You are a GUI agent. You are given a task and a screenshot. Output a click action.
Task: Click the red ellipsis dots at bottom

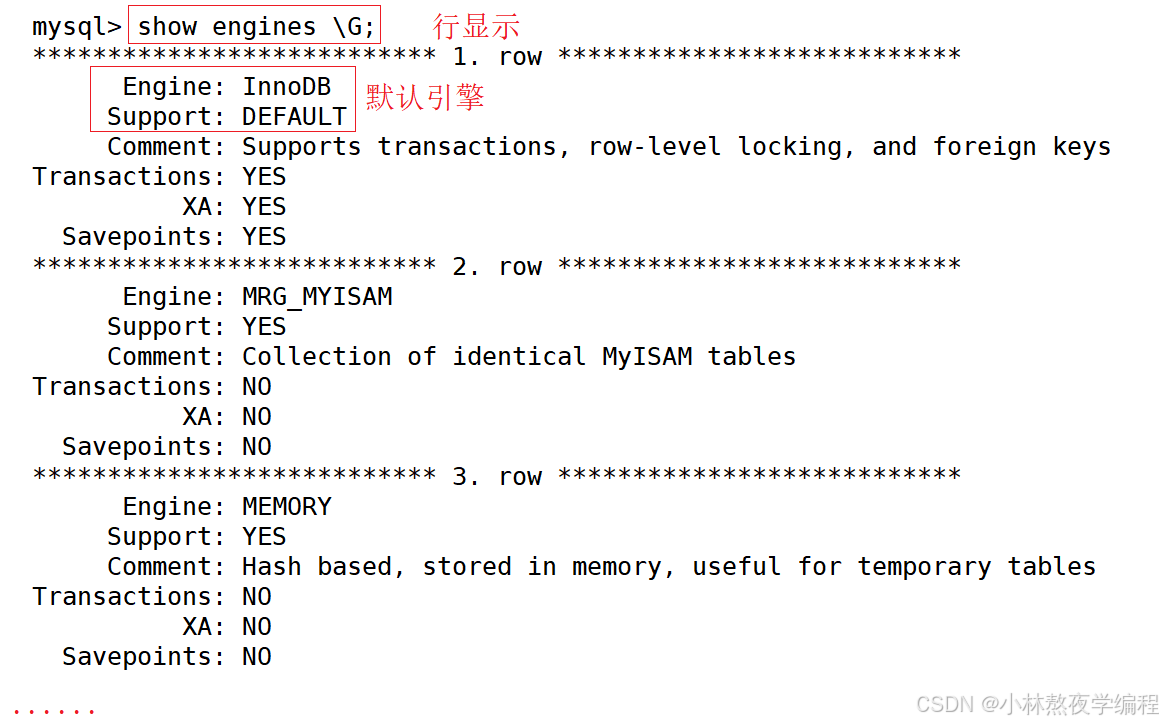pyautogui.click(x=54, y=711)
